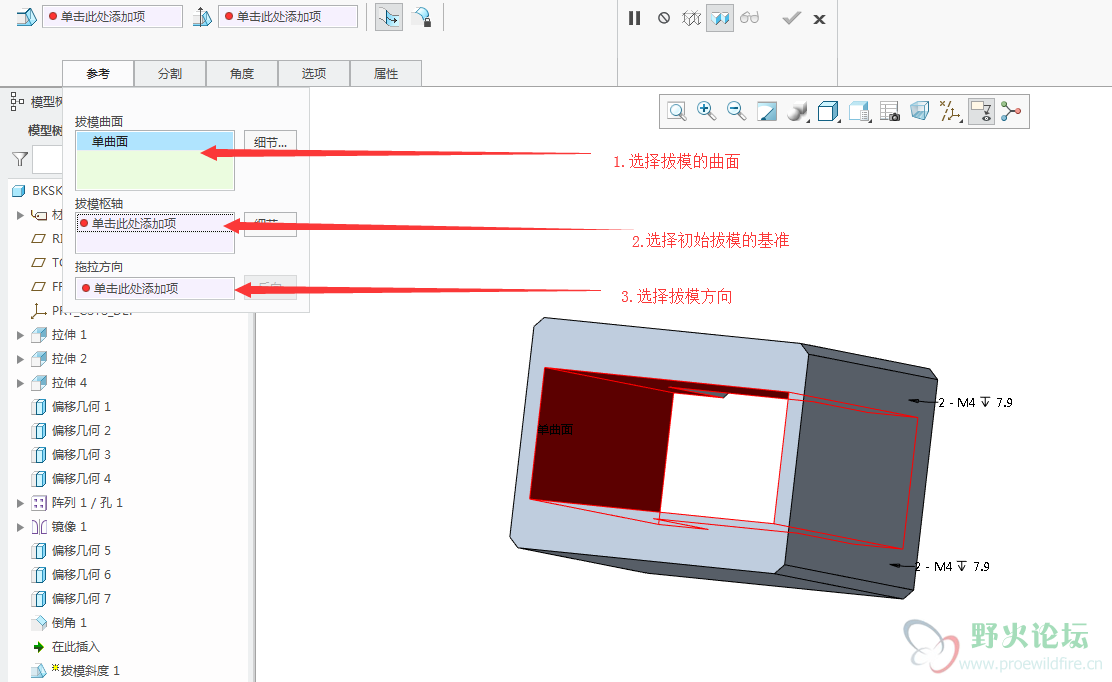Click the Repaint icon
This screenshot has width=1112, height=682.
coord(767,111)
